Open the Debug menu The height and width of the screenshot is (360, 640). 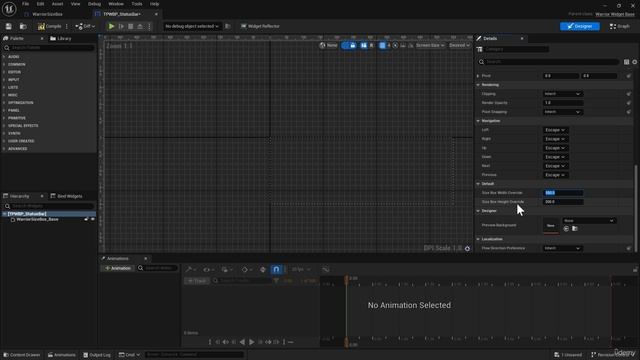click(x=94, y=4)
